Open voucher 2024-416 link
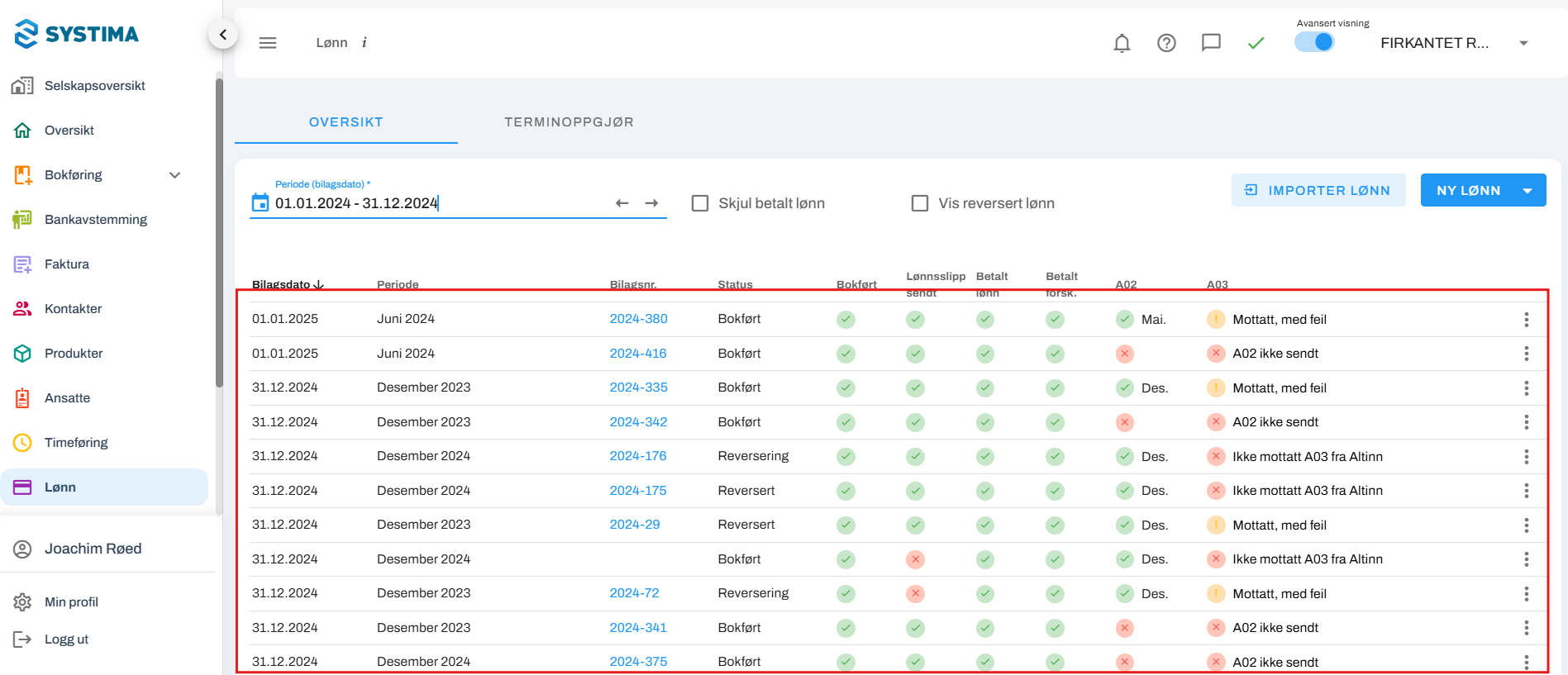Image resolution: width=1568 pixels, height=675 pixels. [638, 354]
